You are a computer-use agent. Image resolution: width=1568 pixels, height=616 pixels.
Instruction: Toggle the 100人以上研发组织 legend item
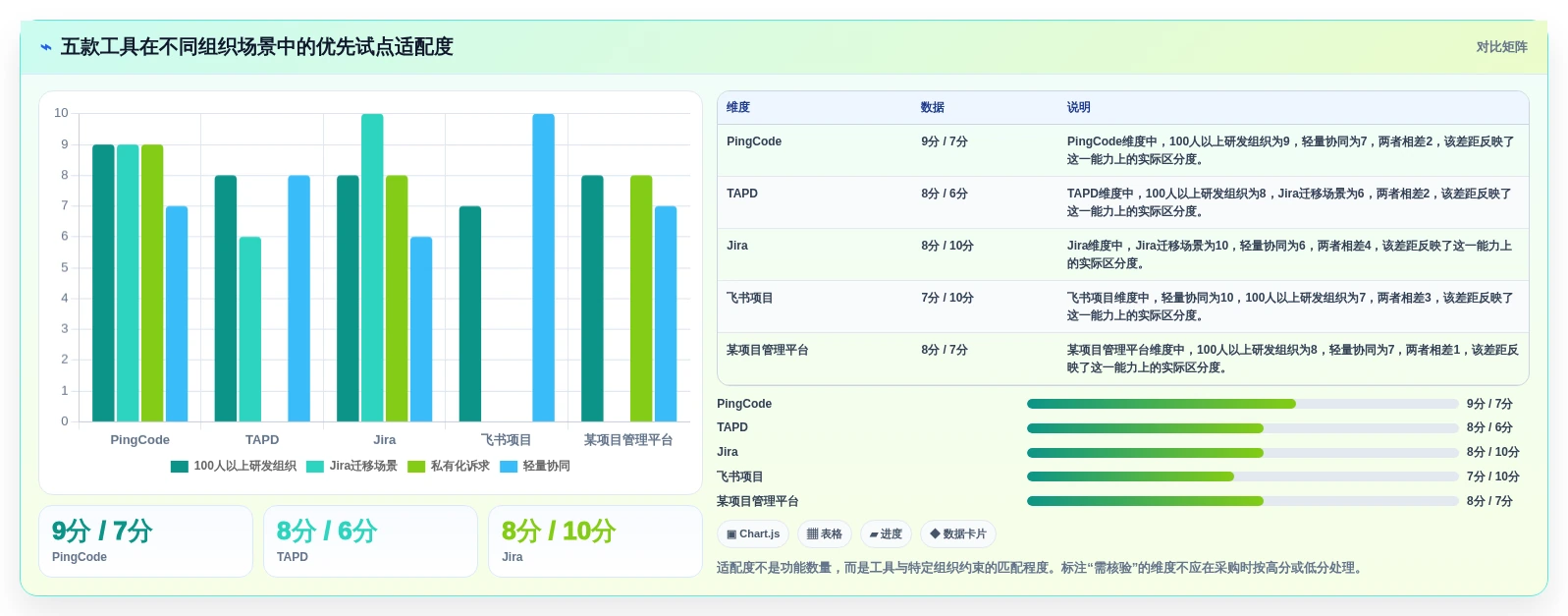(234, 467)
